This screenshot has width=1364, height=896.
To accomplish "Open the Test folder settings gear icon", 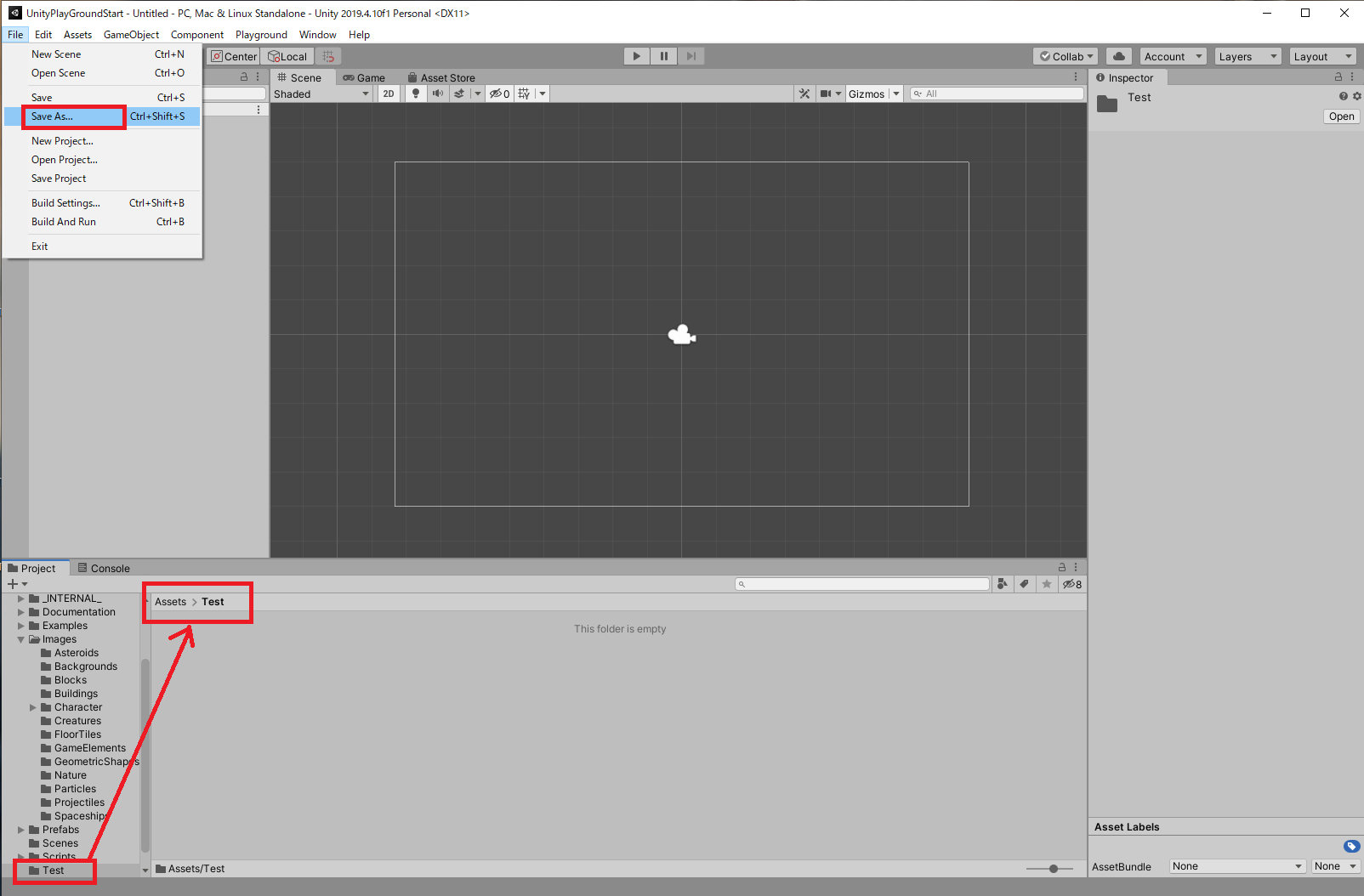I will coord(1356,96).
